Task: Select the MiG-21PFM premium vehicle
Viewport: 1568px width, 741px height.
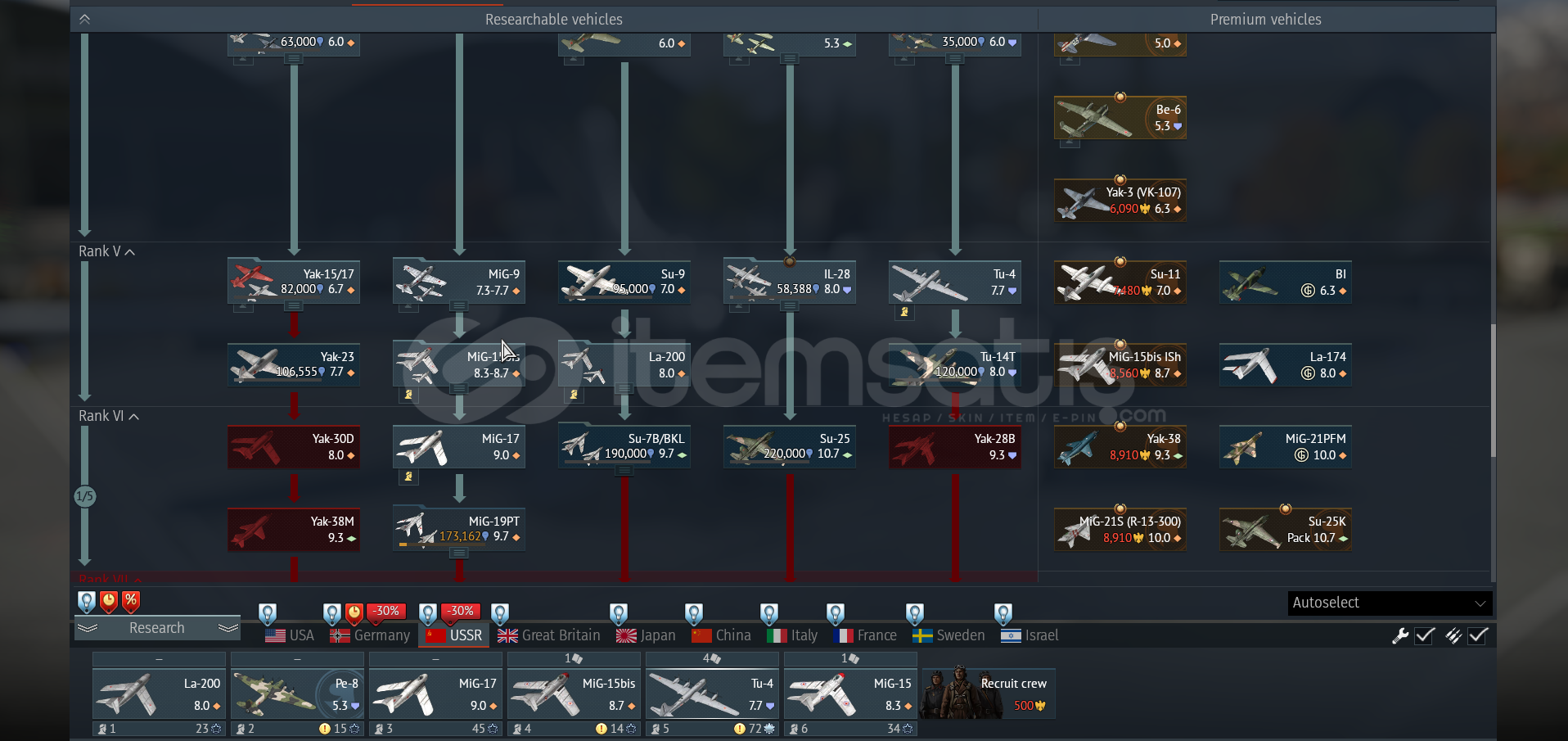Action: coord(1286,446)
